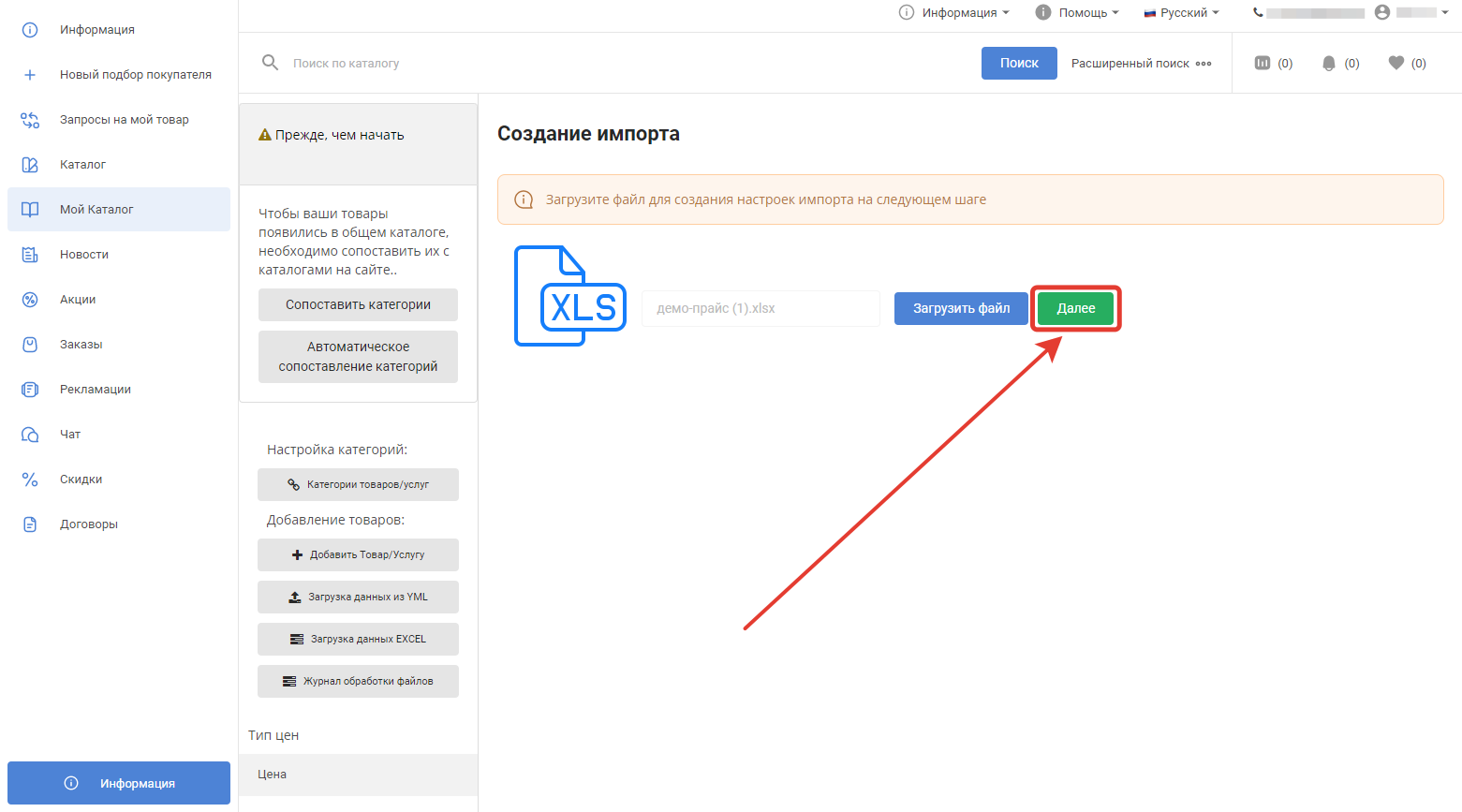Click the Чат speech bubble icon
The image size is (1462, 812).
(x=30, y=435)
